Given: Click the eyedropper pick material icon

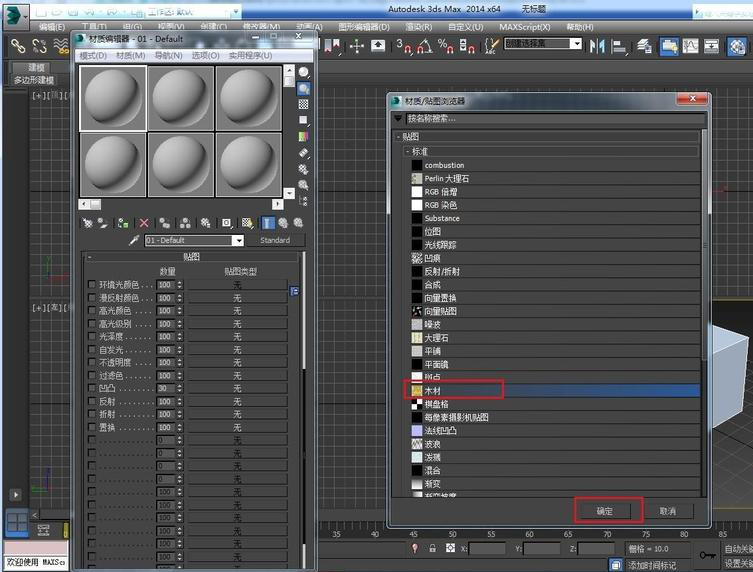Looking at the screenshot, I should 133,241.
